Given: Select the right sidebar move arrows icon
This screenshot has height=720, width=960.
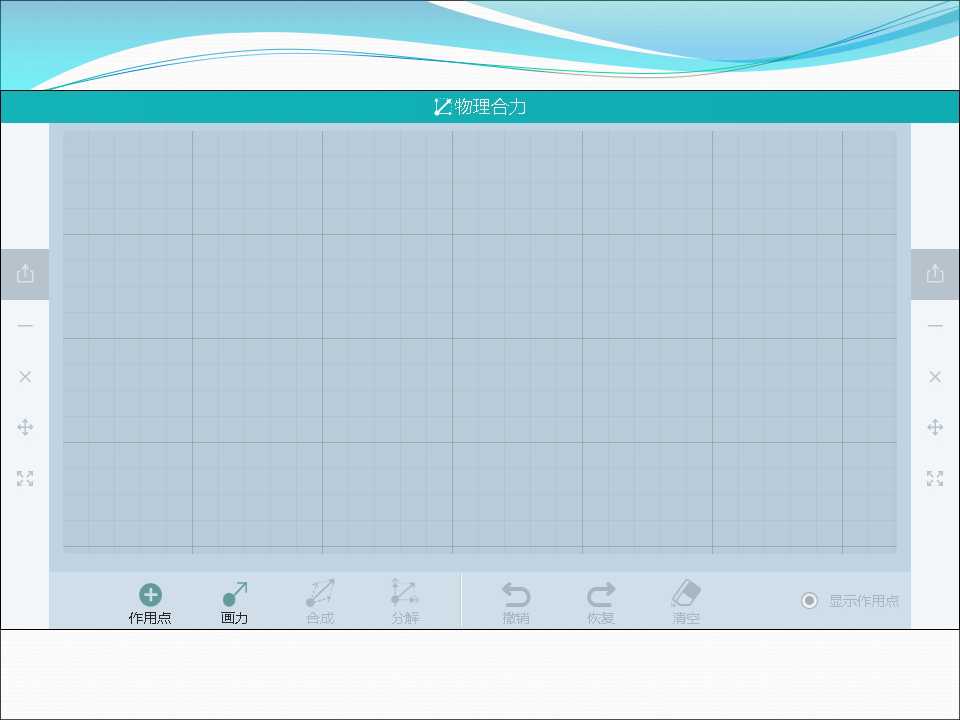Looking at the screenshot, I should (x=935, y=427).
